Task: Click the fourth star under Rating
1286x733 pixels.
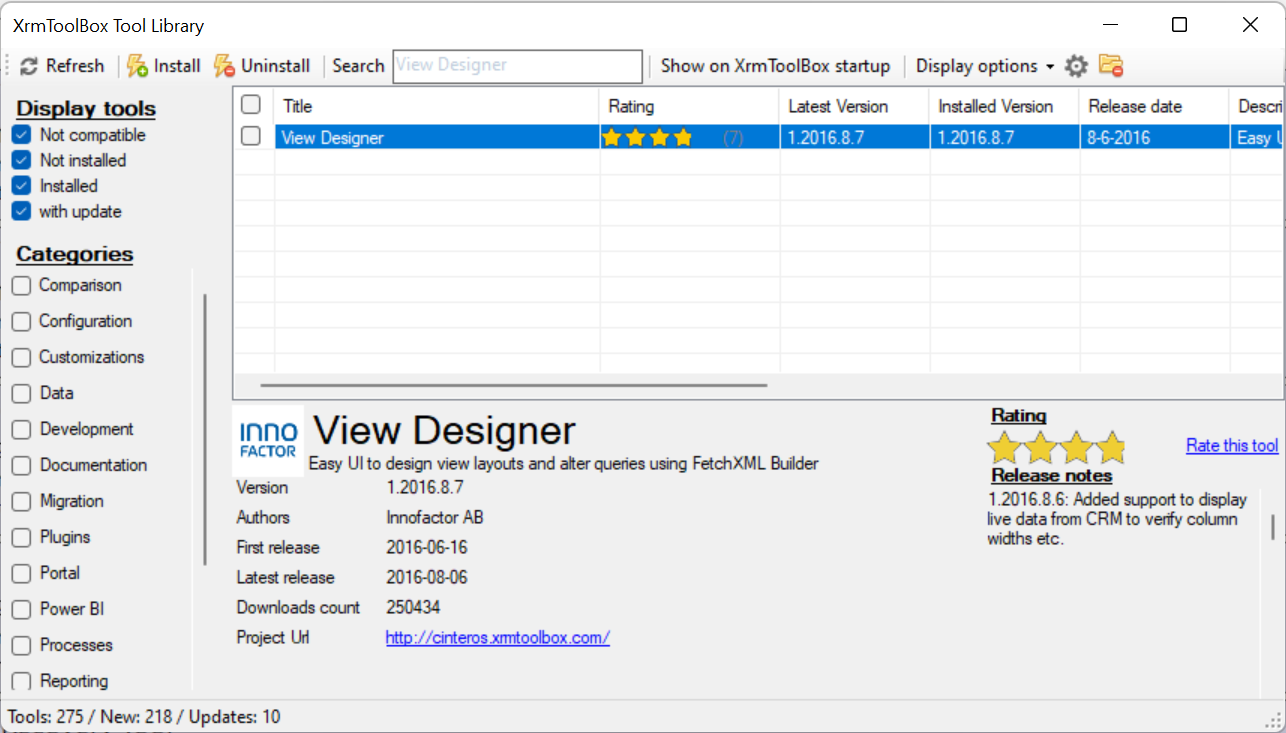Action: 1112,449
